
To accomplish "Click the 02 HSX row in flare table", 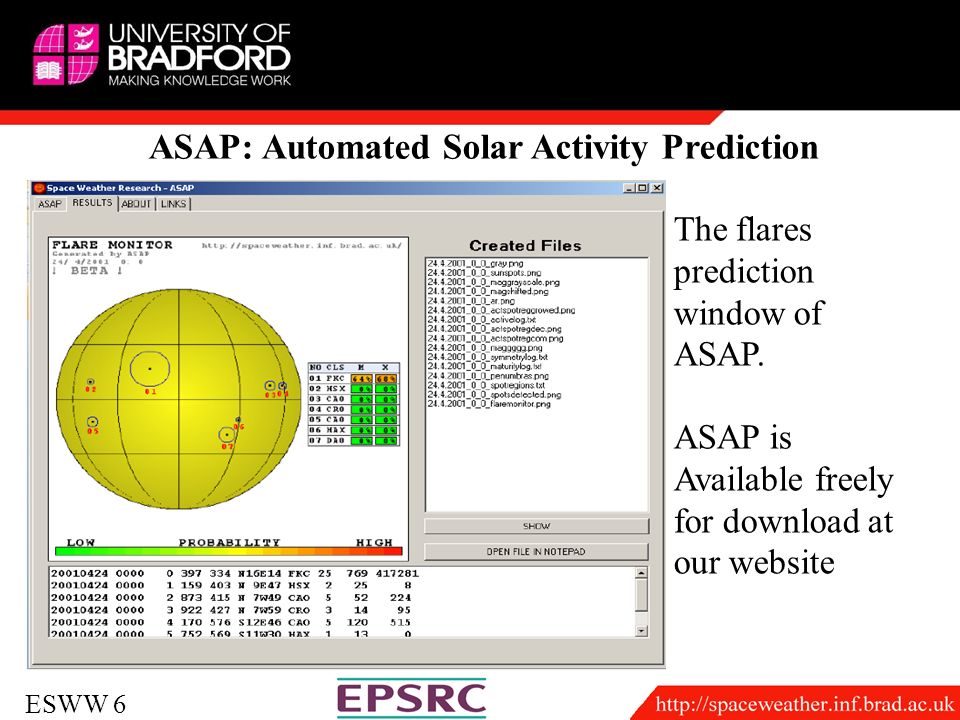I will [x=353, y=389].
